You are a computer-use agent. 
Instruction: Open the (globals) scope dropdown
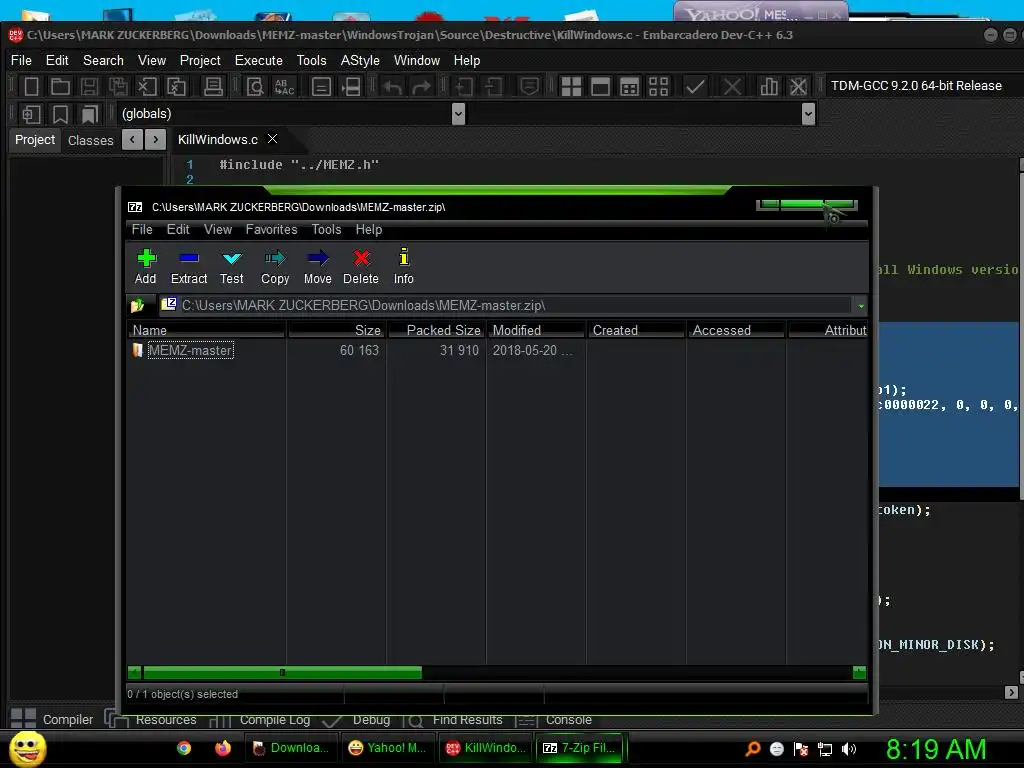pos(458,114)
